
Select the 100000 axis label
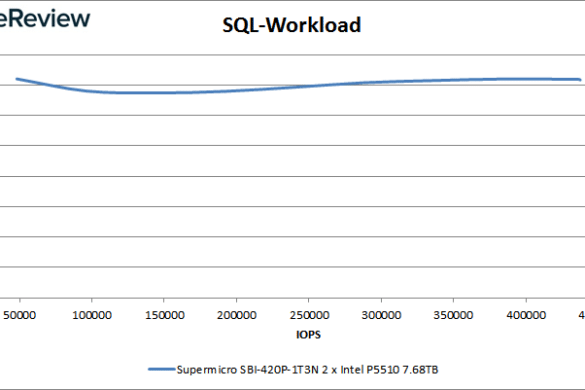(92, 315)
